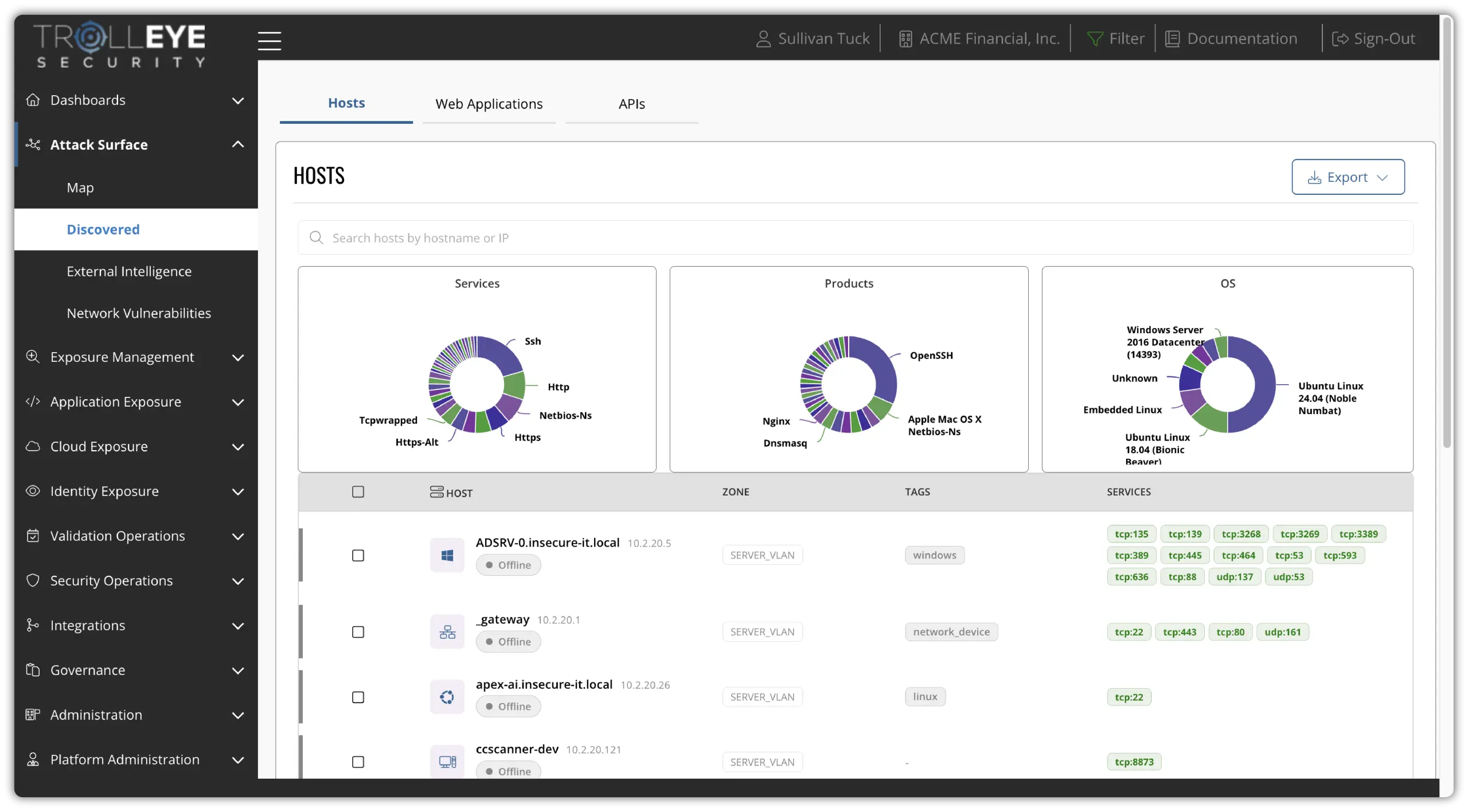Click the Documentation book icon
The image size is (1468, 812).
[x=1173, y=39]
